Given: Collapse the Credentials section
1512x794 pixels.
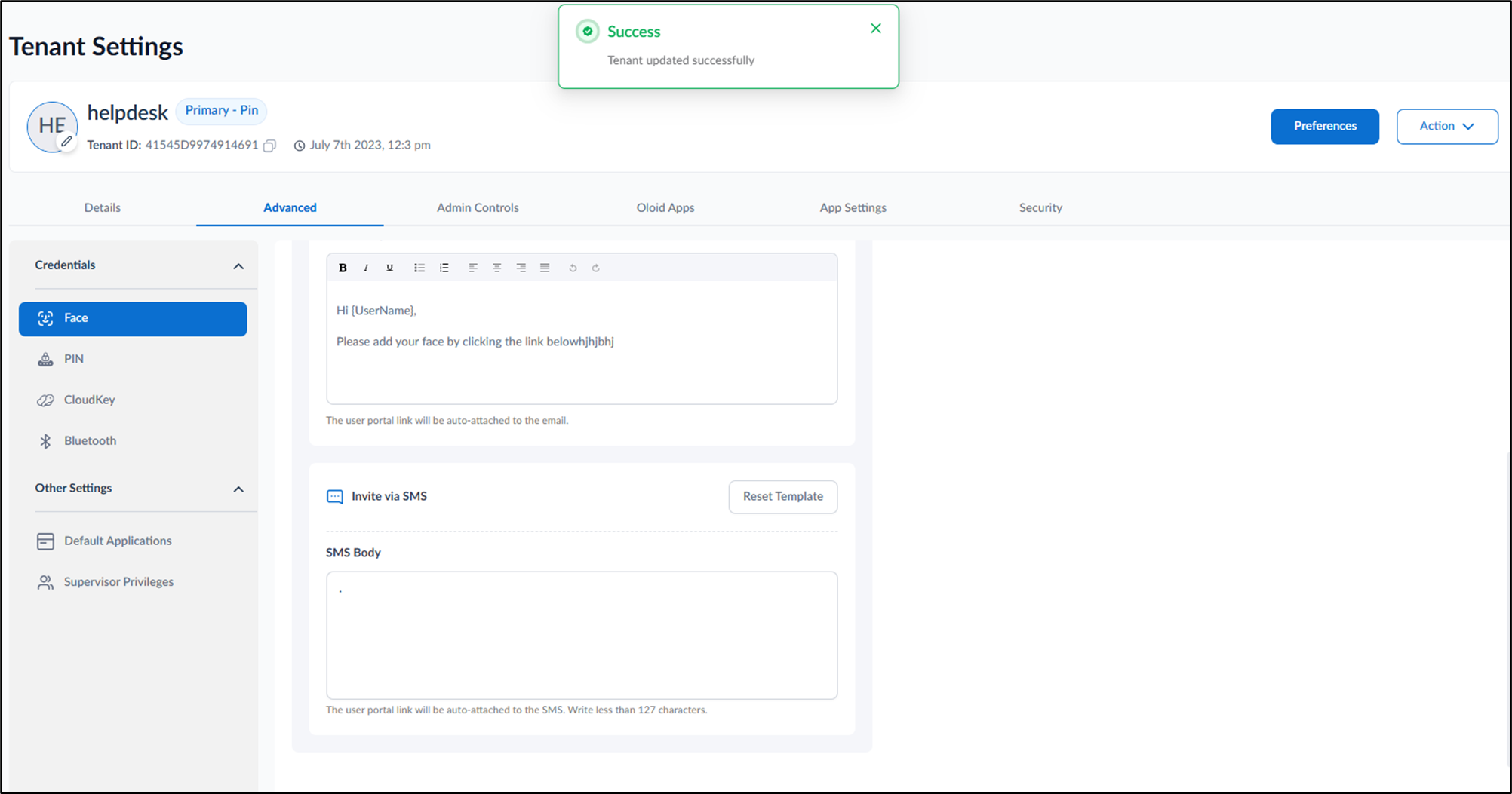Looking at the screenshot, I should click(x=238, y=266).
